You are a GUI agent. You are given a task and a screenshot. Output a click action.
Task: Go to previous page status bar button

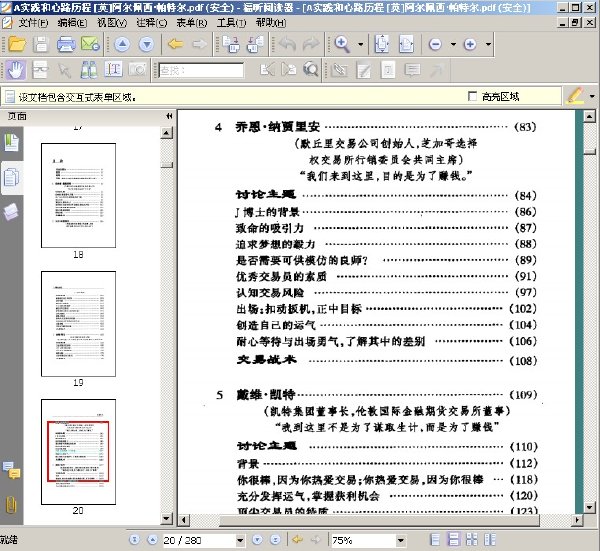click(152, 540)
